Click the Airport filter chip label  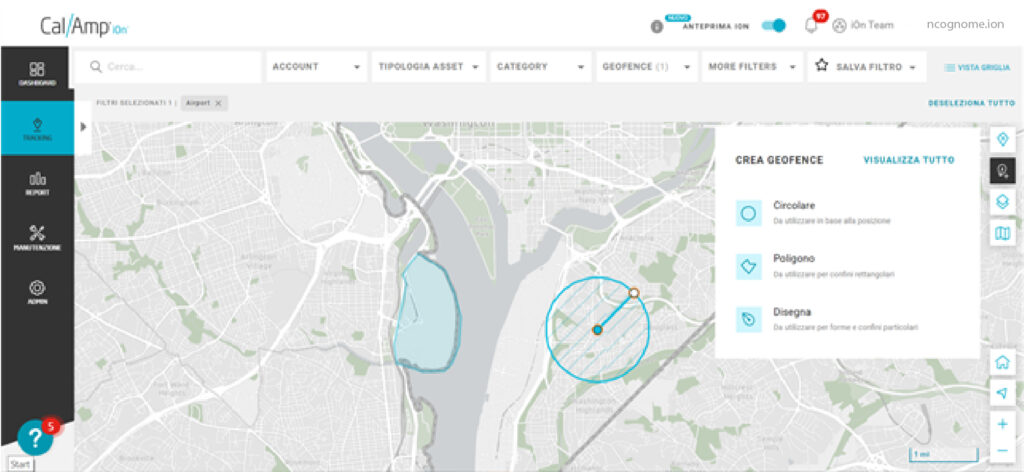[199, 103]
